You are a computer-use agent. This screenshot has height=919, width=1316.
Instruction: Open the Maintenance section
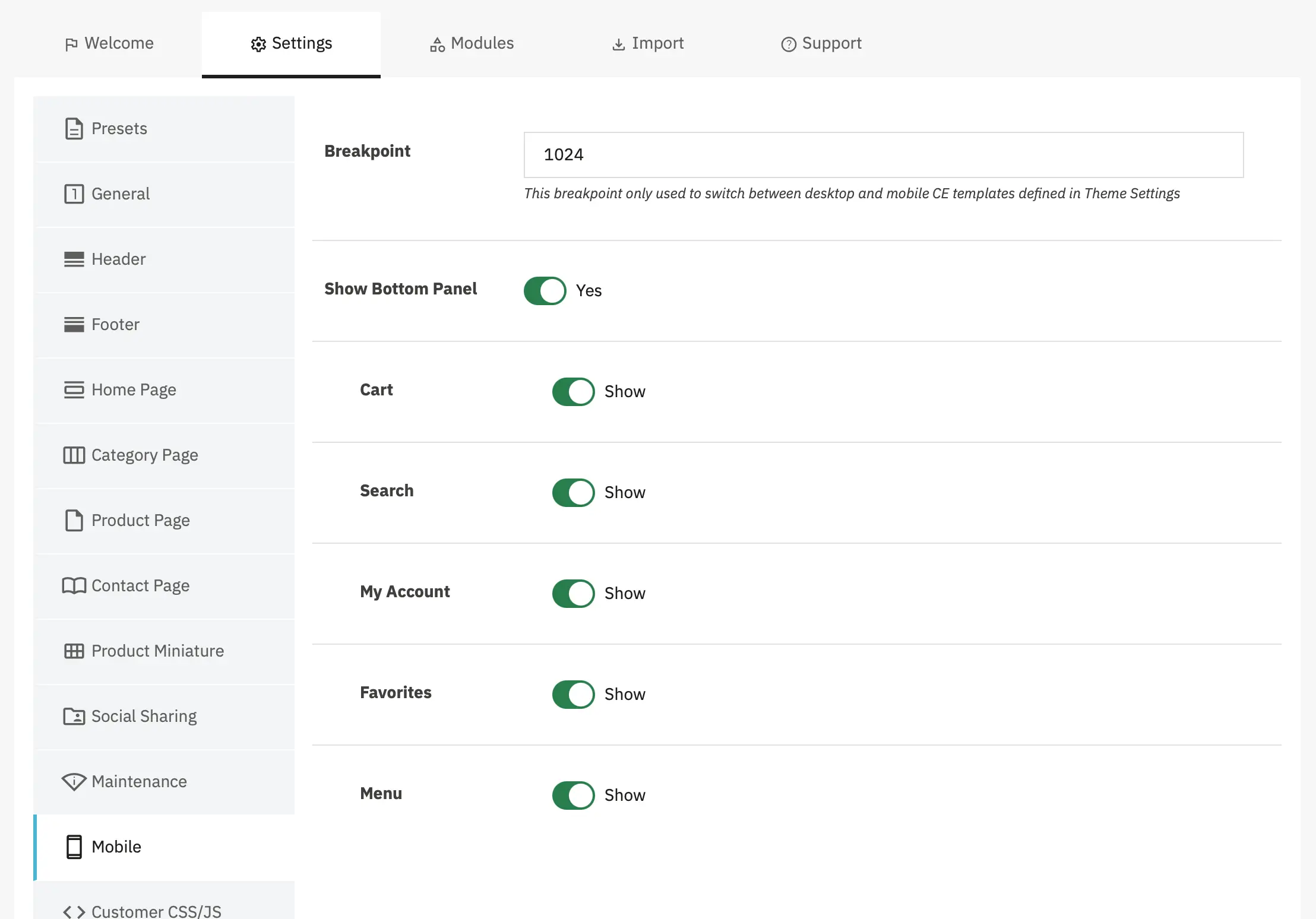[164, 782]
